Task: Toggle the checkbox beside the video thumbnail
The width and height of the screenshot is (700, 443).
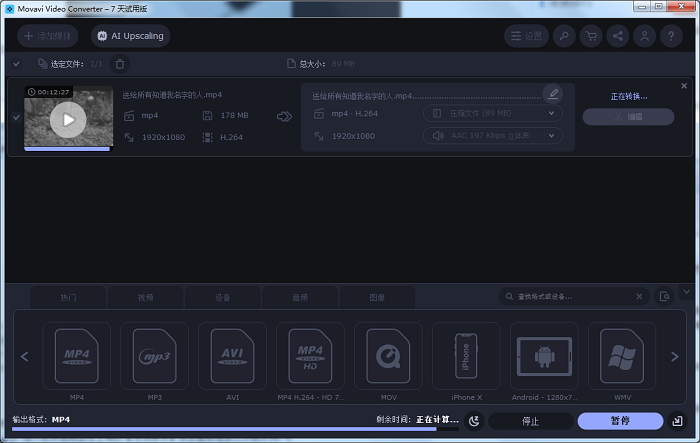Action: [17, 117]
